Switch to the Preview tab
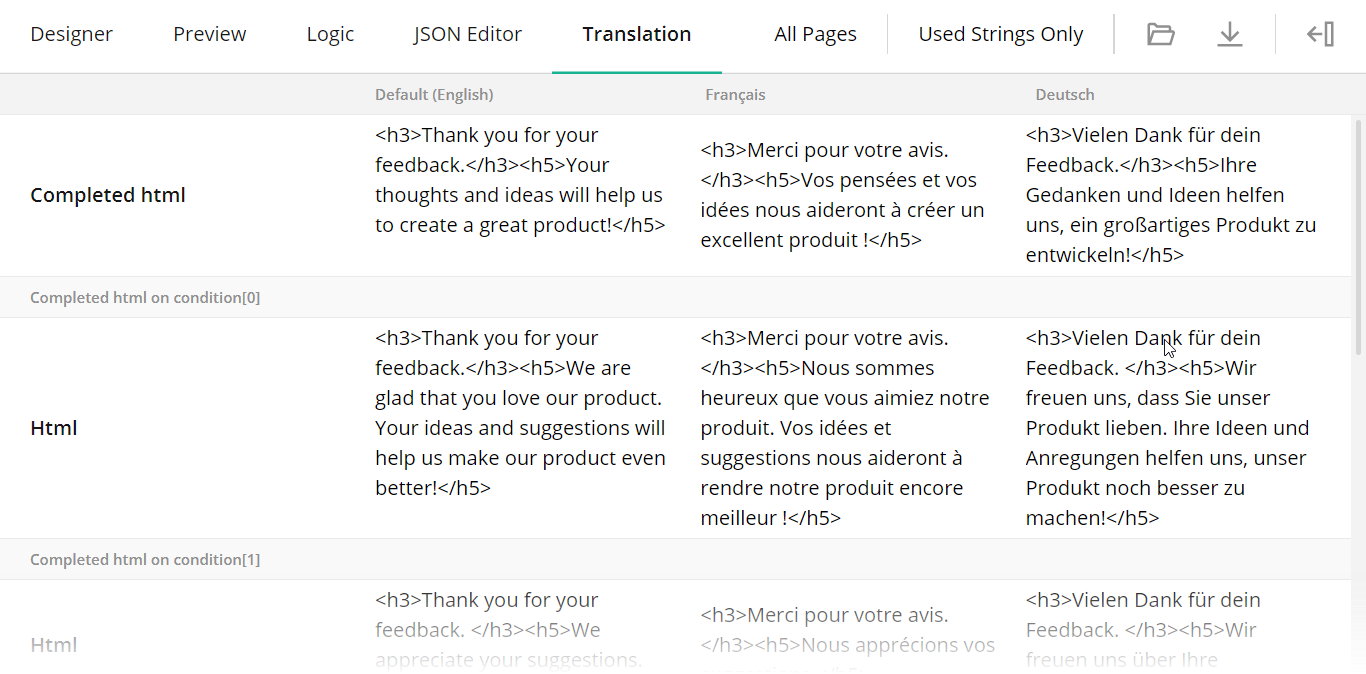The height and width of the screenshot is (674, 1366). [209, 33]
